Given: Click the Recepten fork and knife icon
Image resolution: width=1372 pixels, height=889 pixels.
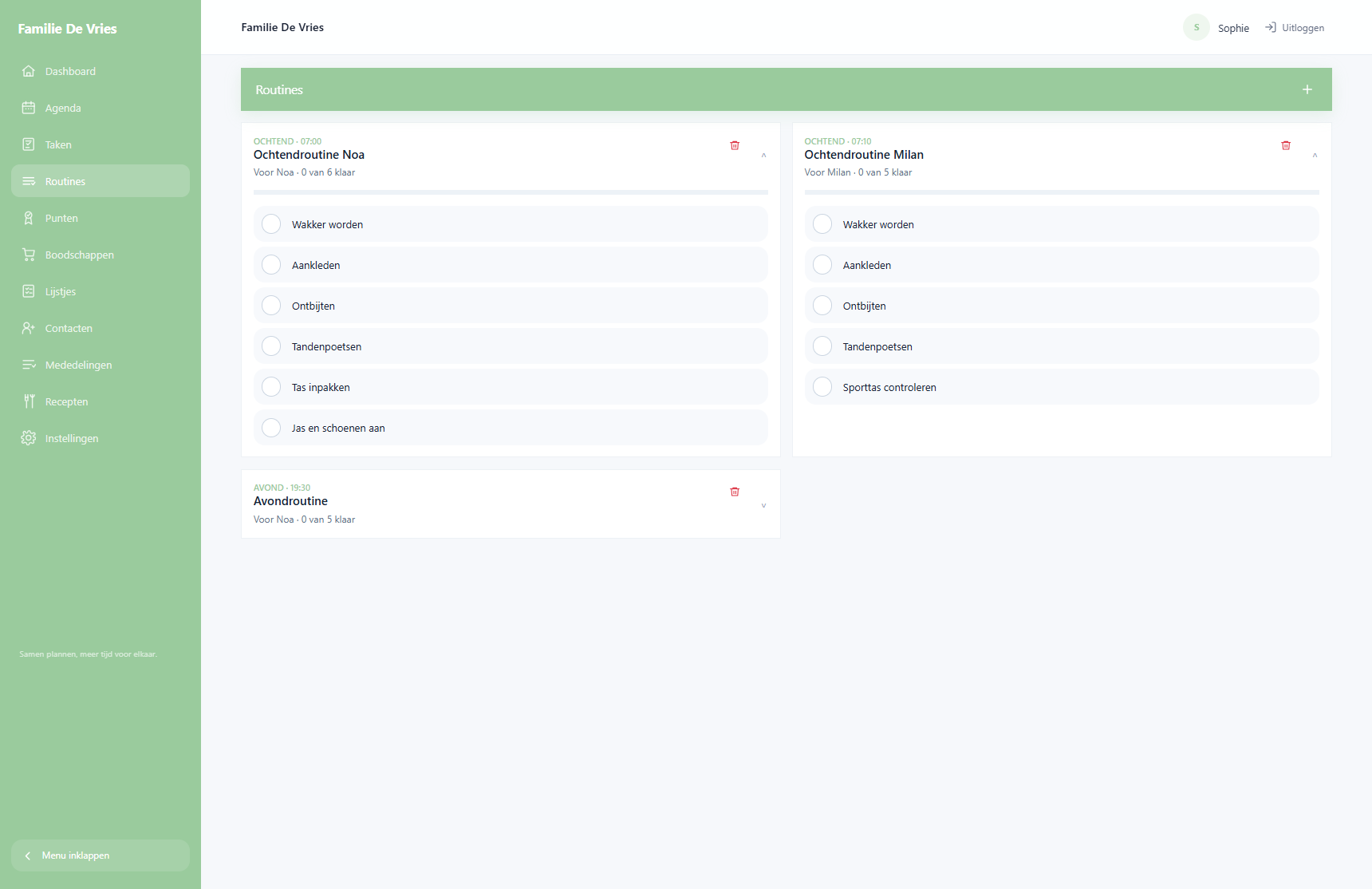Looking at the screenshot, I should tap(29, 401).
